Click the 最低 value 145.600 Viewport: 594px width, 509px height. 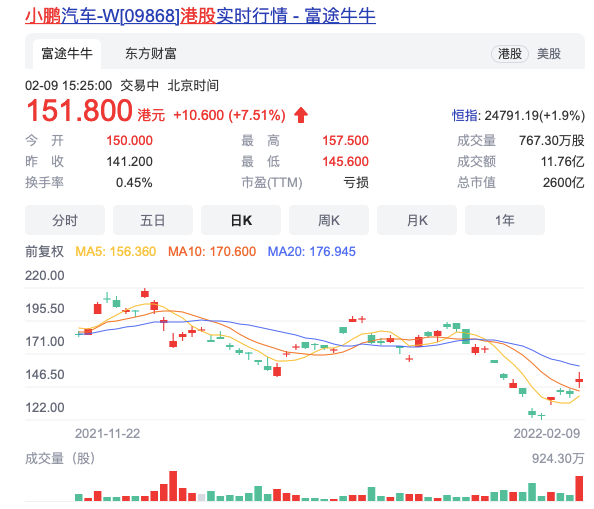click(345, 162)
